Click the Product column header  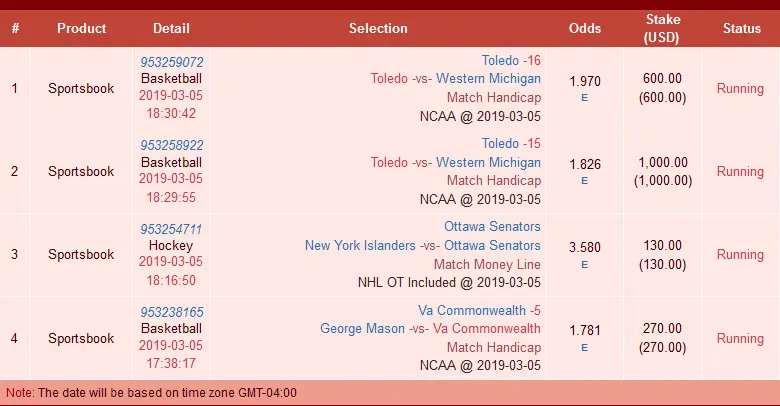click(x=81, y=28)
